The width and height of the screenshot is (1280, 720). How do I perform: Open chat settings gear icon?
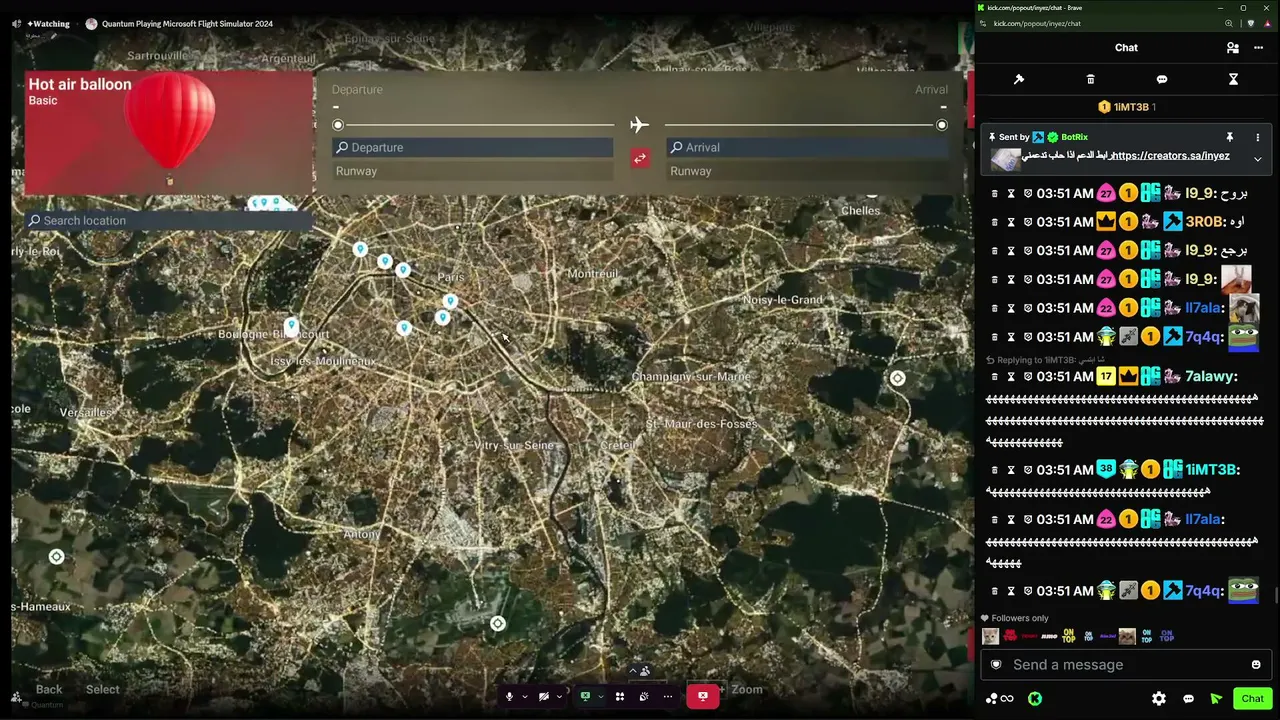point(1159,699)
